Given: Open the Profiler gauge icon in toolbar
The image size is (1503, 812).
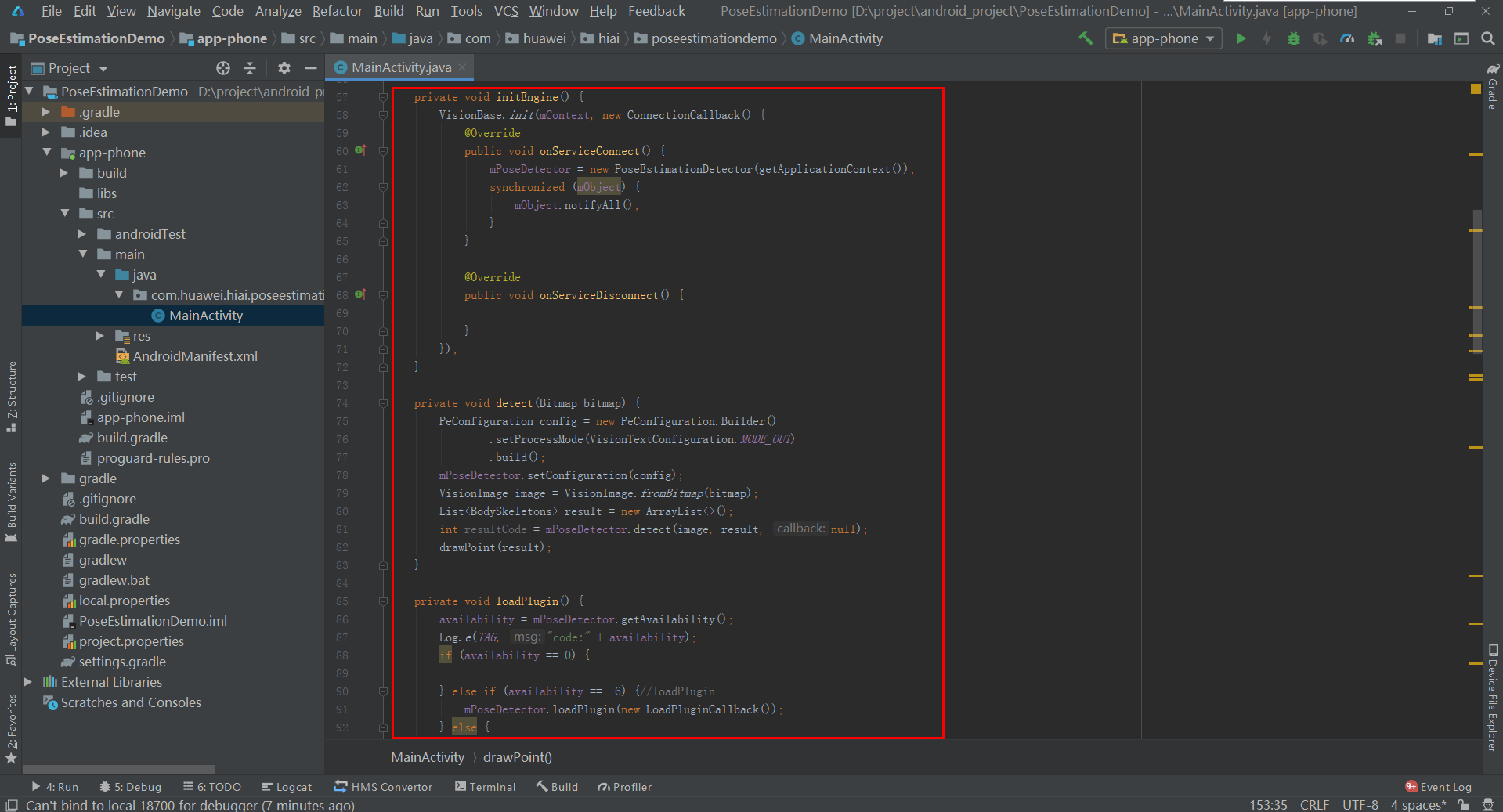Looking at the screenshot, I should pos(1347,38).
